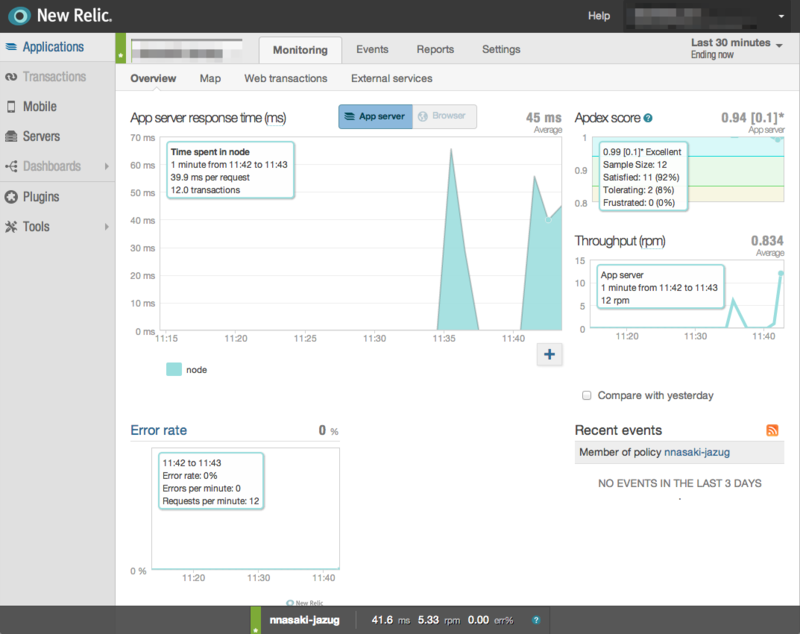Click Plugins label in the sidebar

pos(41,197)
